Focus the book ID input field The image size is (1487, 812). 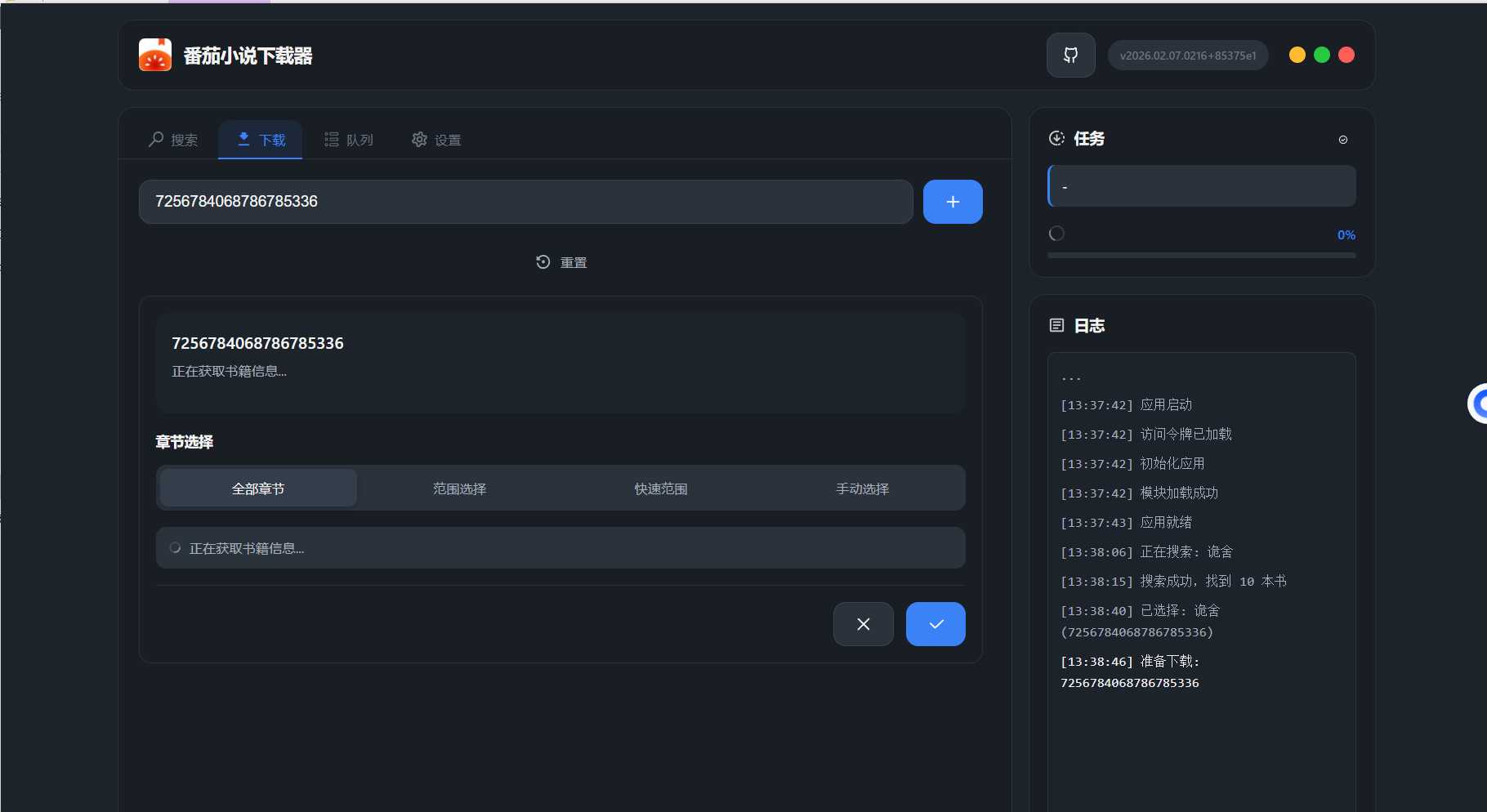pos(525,202)
